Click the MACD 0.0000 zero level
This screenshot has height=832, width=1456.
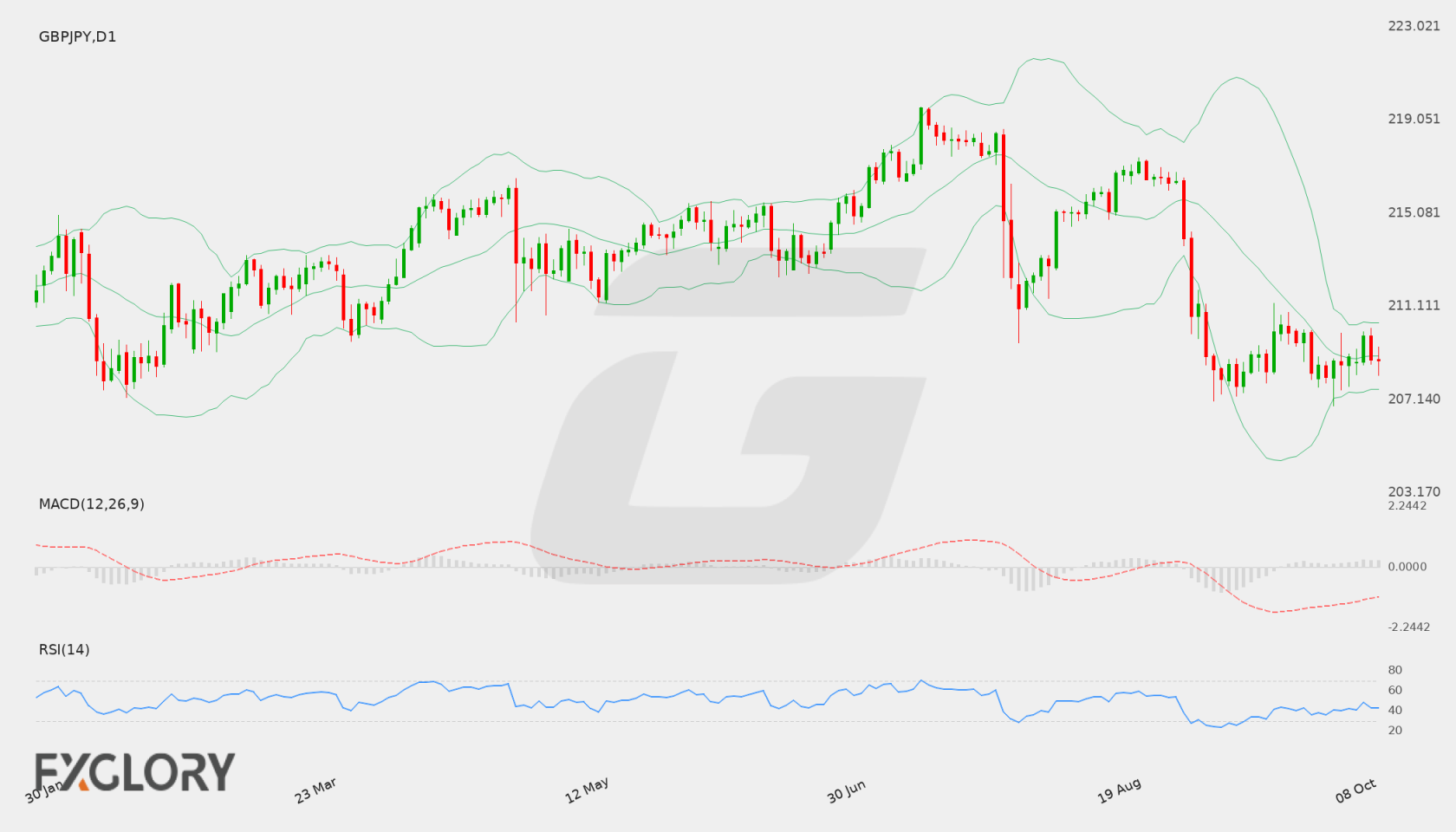pos(1407,566)
